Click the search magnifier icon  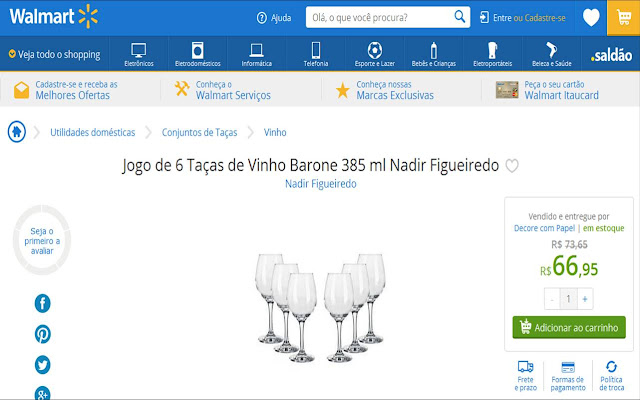tap(460, 17)
